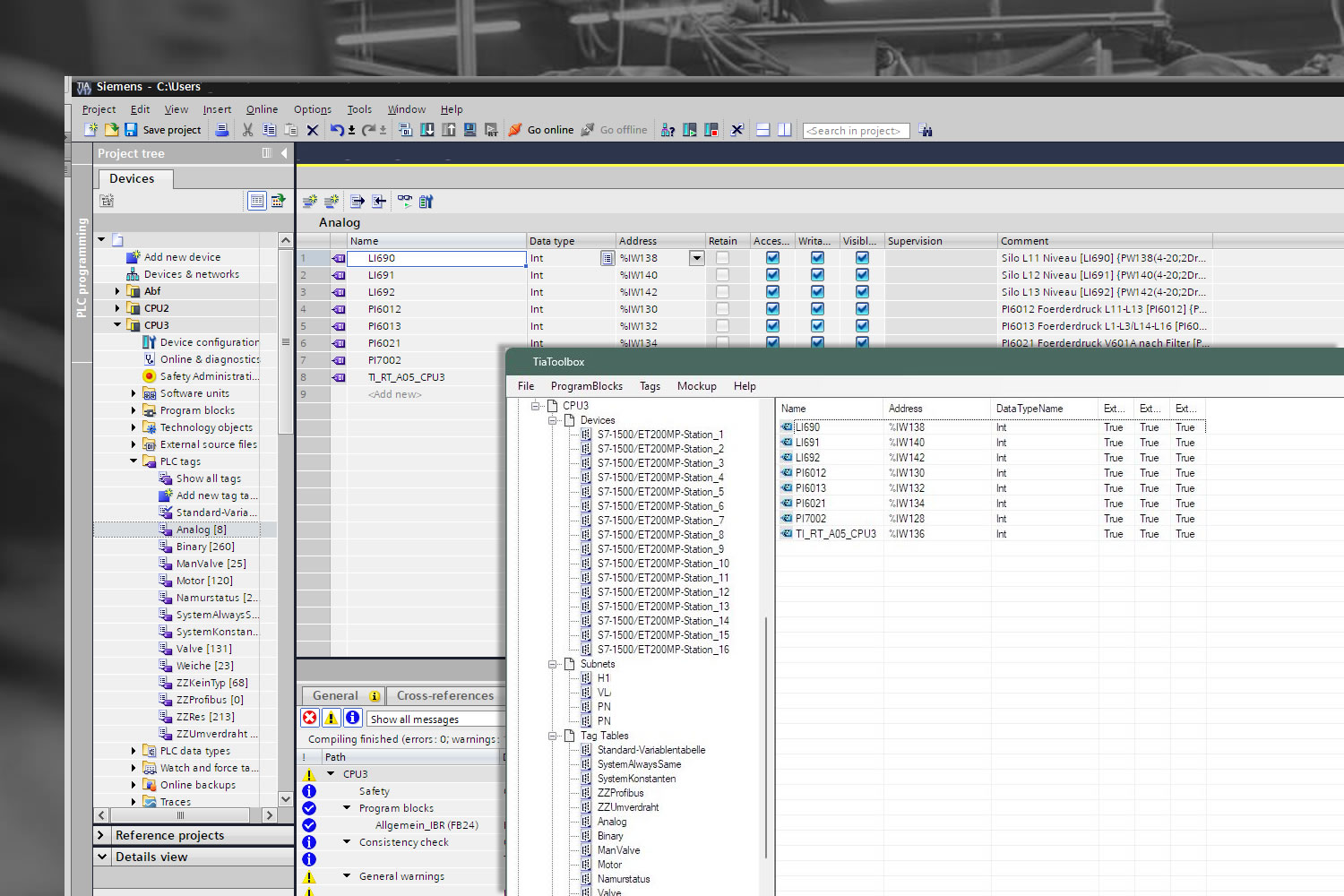The width and height of the screenshot is (1344, 896).
Task: Click the Insert row icon above Analog table
Action: tap(310, 202)
